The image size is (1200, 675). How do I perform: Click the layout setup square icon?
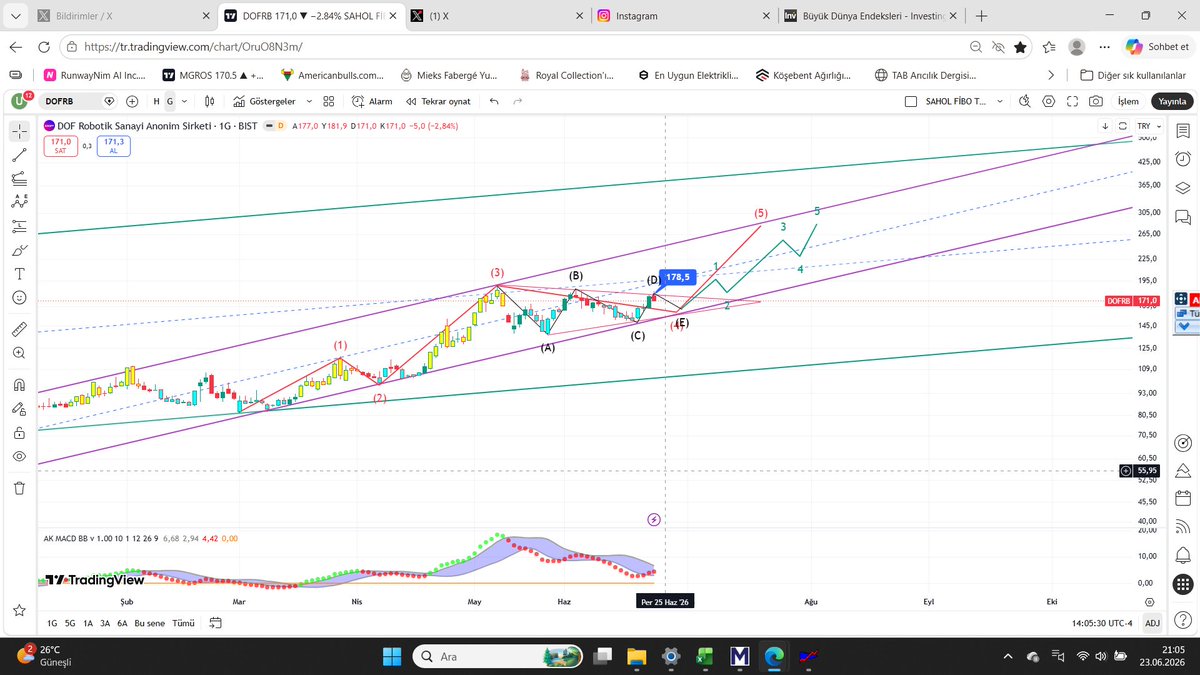[910, 101]
